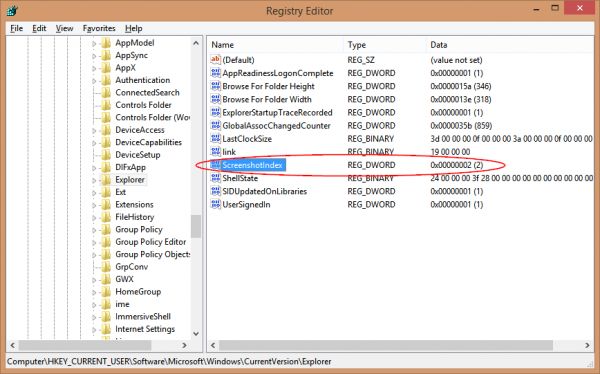This screenshot has width=600, height=374.
Task: Click the AppReadinessLogonComplete value icon
Action: tap(215, 73)
